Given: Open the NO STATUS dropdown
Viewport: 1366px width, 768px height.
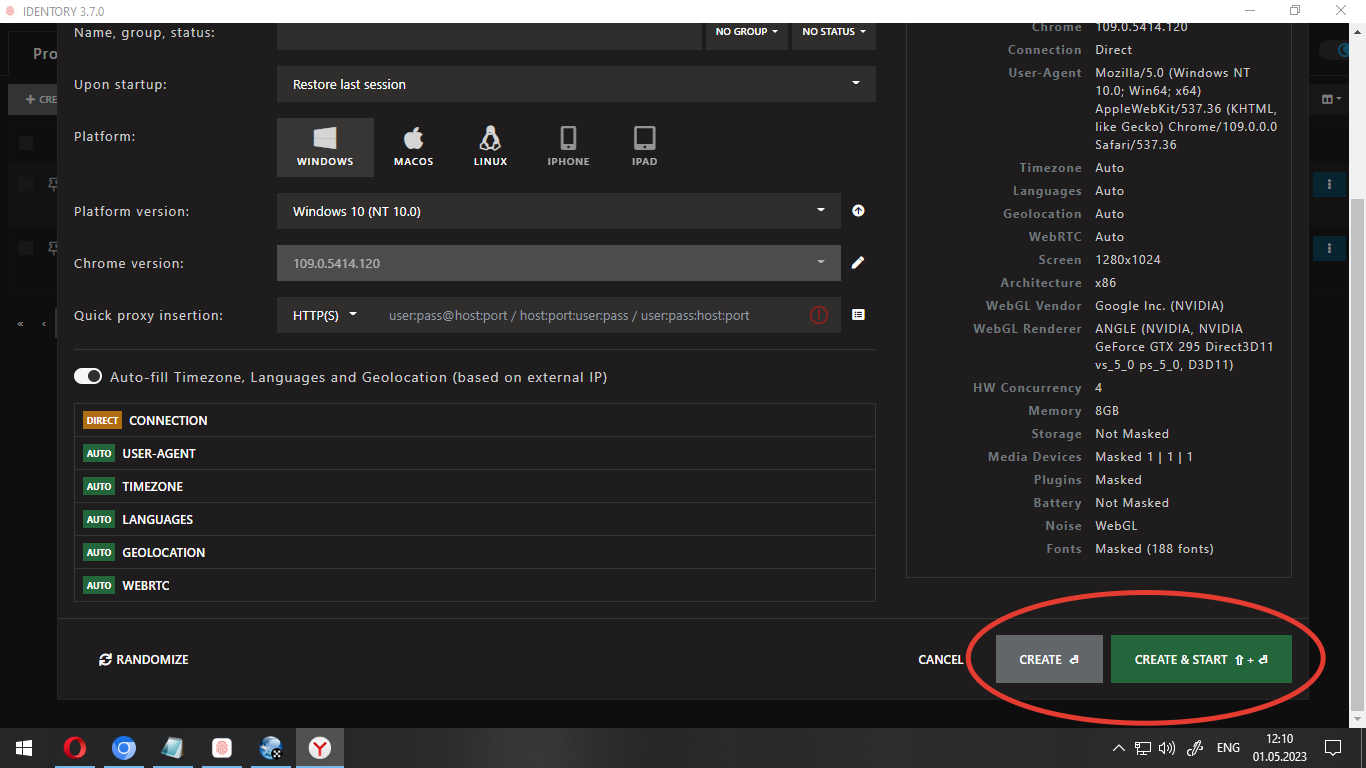Looking at the screenshot, I should (x=833, y=32).
